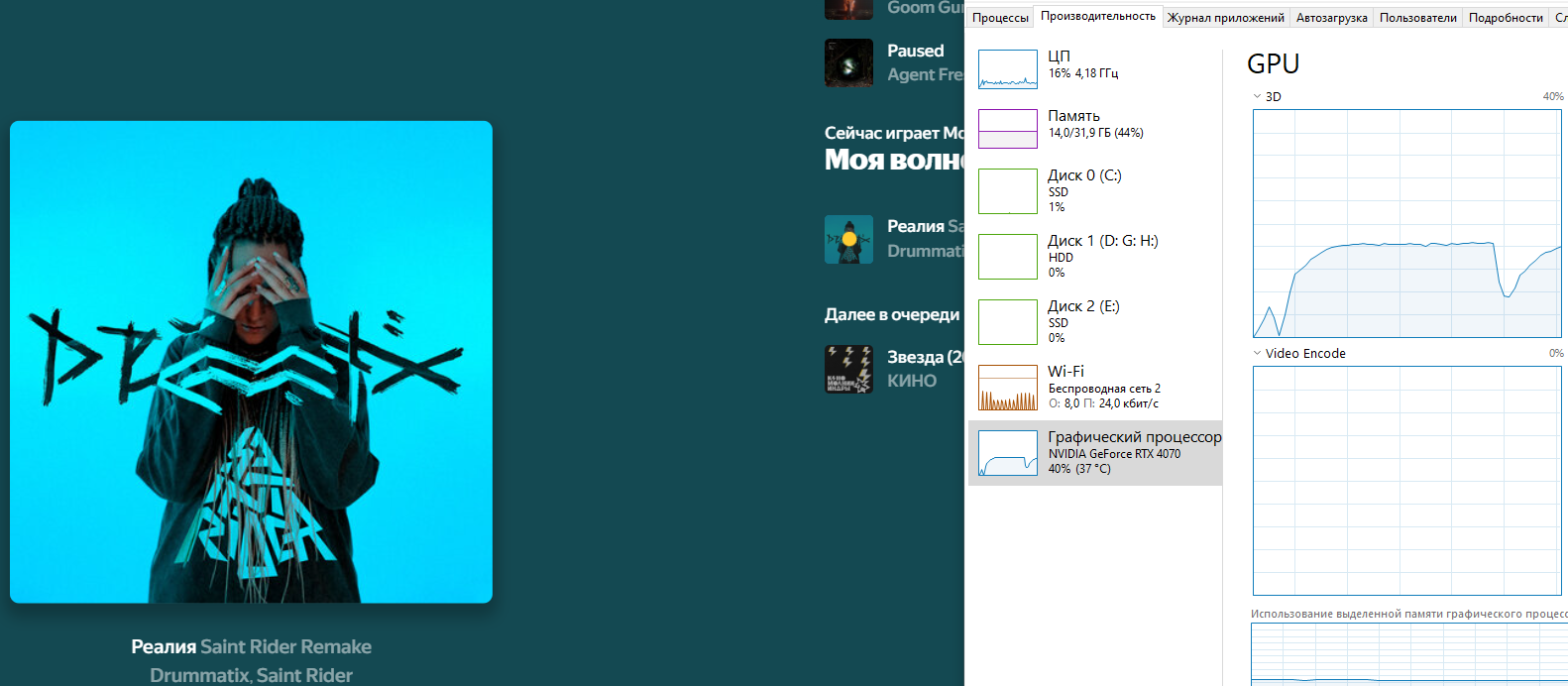This screenshot has width=1568, height=686.
Task: Click the Звезда КИНО queue thumbnail
Action: pos(848,369)
